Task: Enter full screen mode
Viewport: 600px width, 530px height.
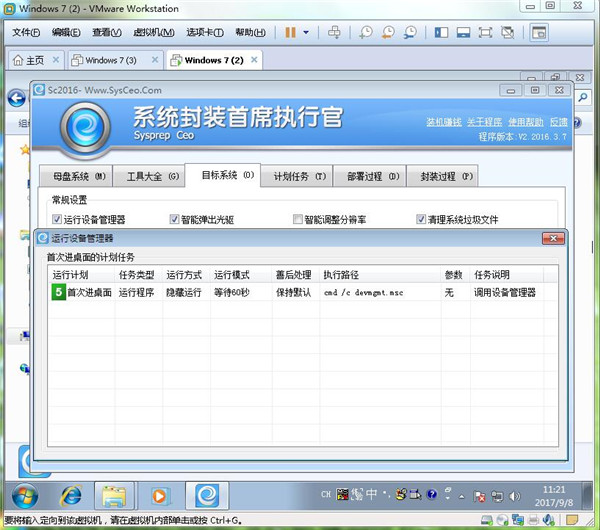Action: pos(485,33)
